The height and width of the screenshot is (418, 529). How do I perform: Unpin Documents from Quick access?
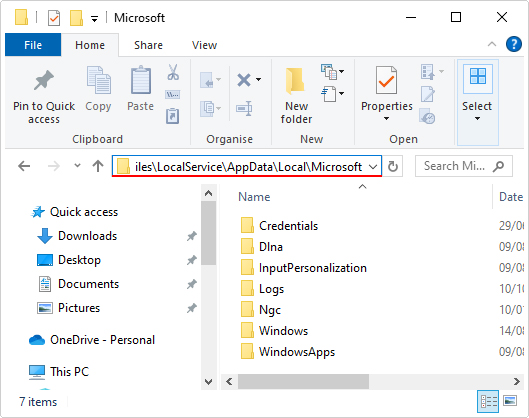192,284
